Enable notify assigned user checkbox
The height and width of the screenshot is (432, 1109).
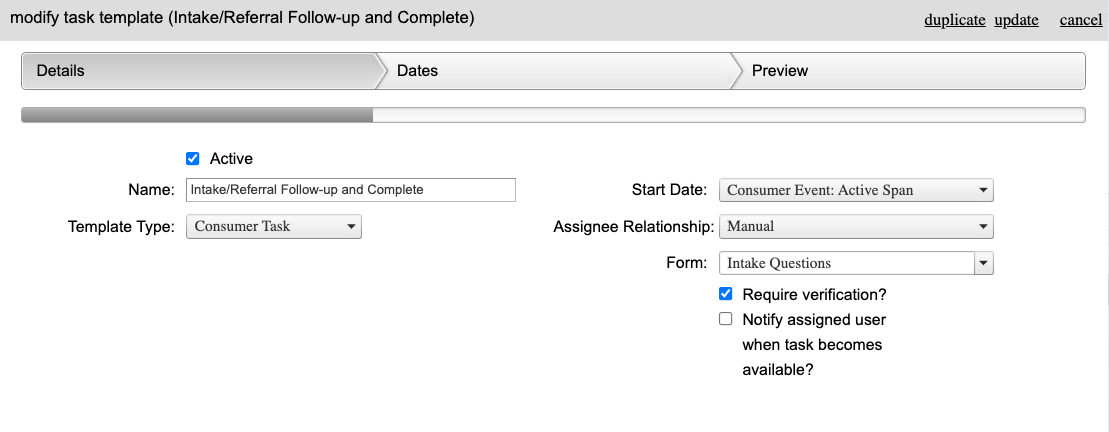(x=726, y=320)
